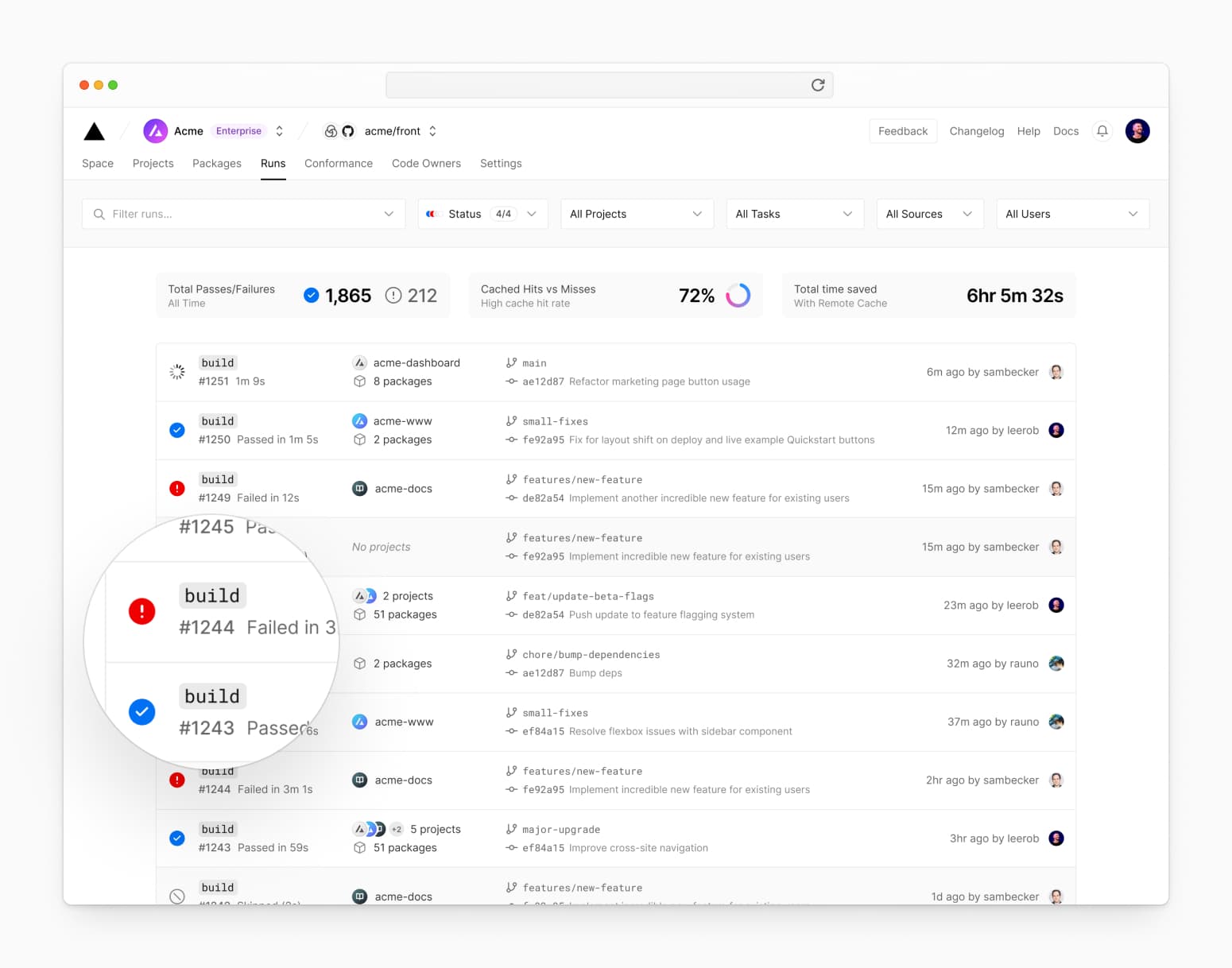Open the Status 4/4 filter dropdown
This screenshot has width=1232, height=968.
click(x=482, y=214)
